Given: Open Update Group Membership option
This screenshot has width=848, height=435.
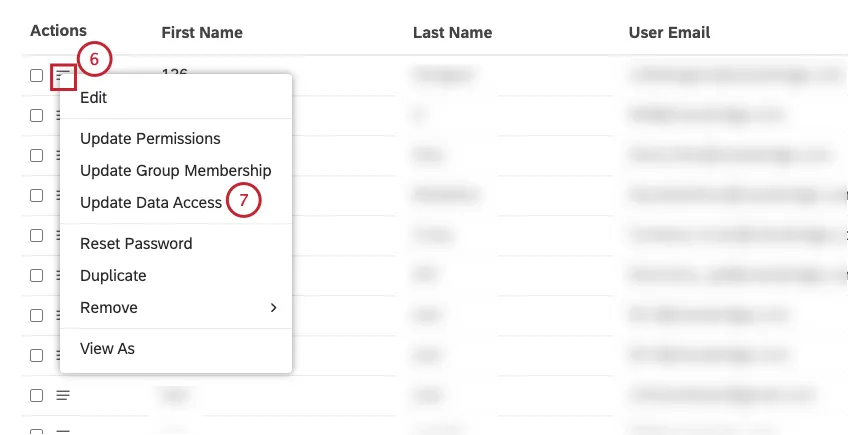Looking at the screenshot, I should pos(175,171).
